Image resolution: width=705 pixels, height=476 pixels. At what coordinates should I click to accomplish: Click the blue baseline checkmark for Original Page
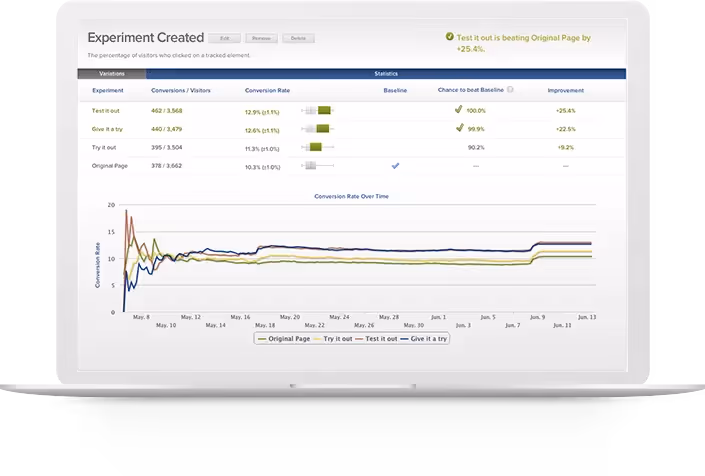pos(395,166)
